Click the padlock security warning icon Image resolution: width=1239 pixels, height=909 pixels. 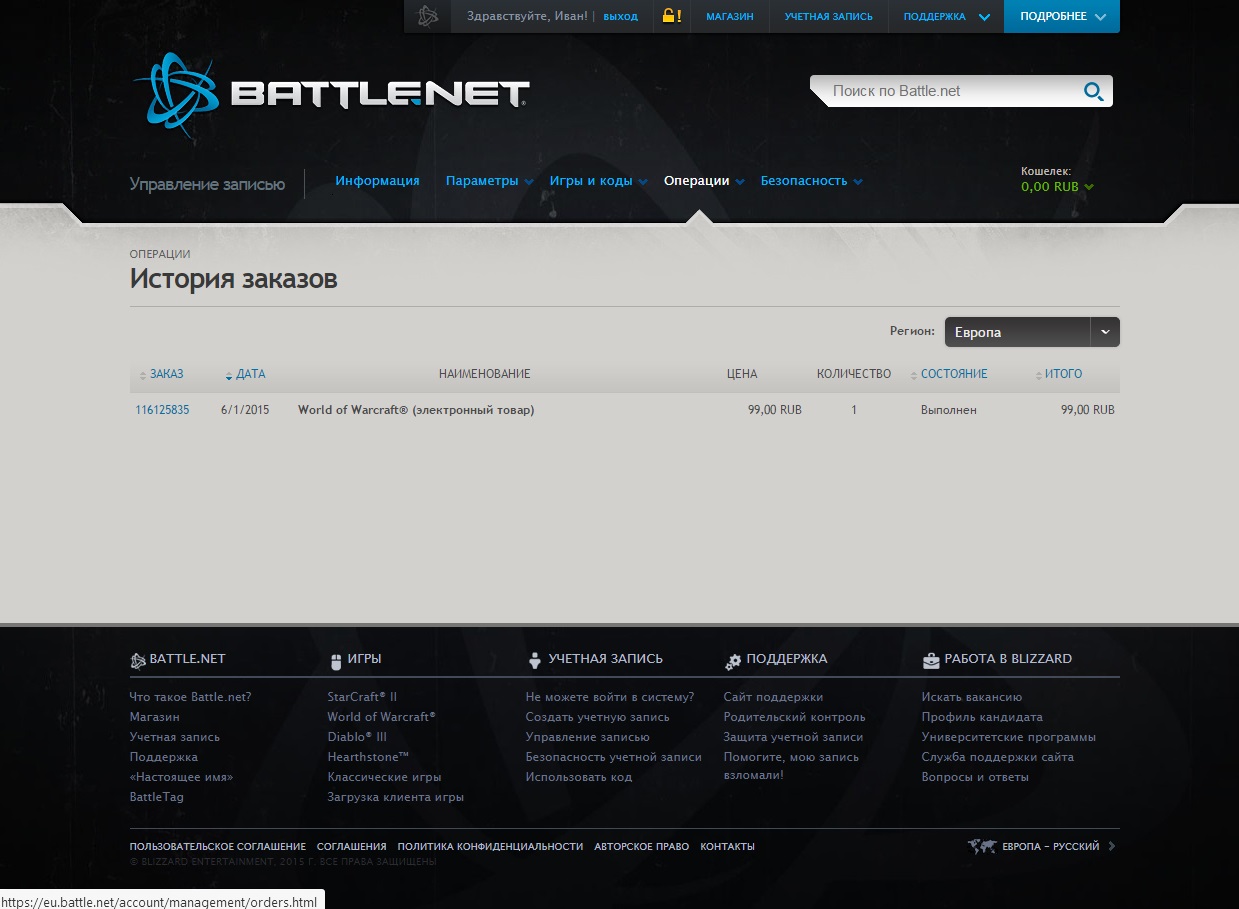671,16
